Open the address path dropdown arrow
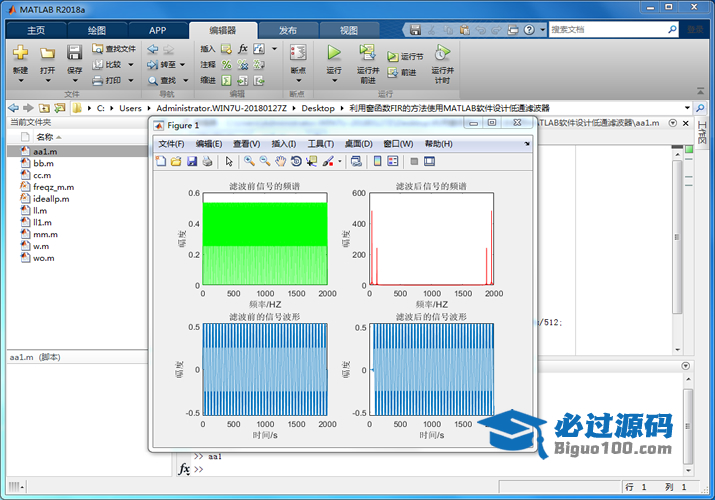This screenshot has width=715, height=500. 687,108
